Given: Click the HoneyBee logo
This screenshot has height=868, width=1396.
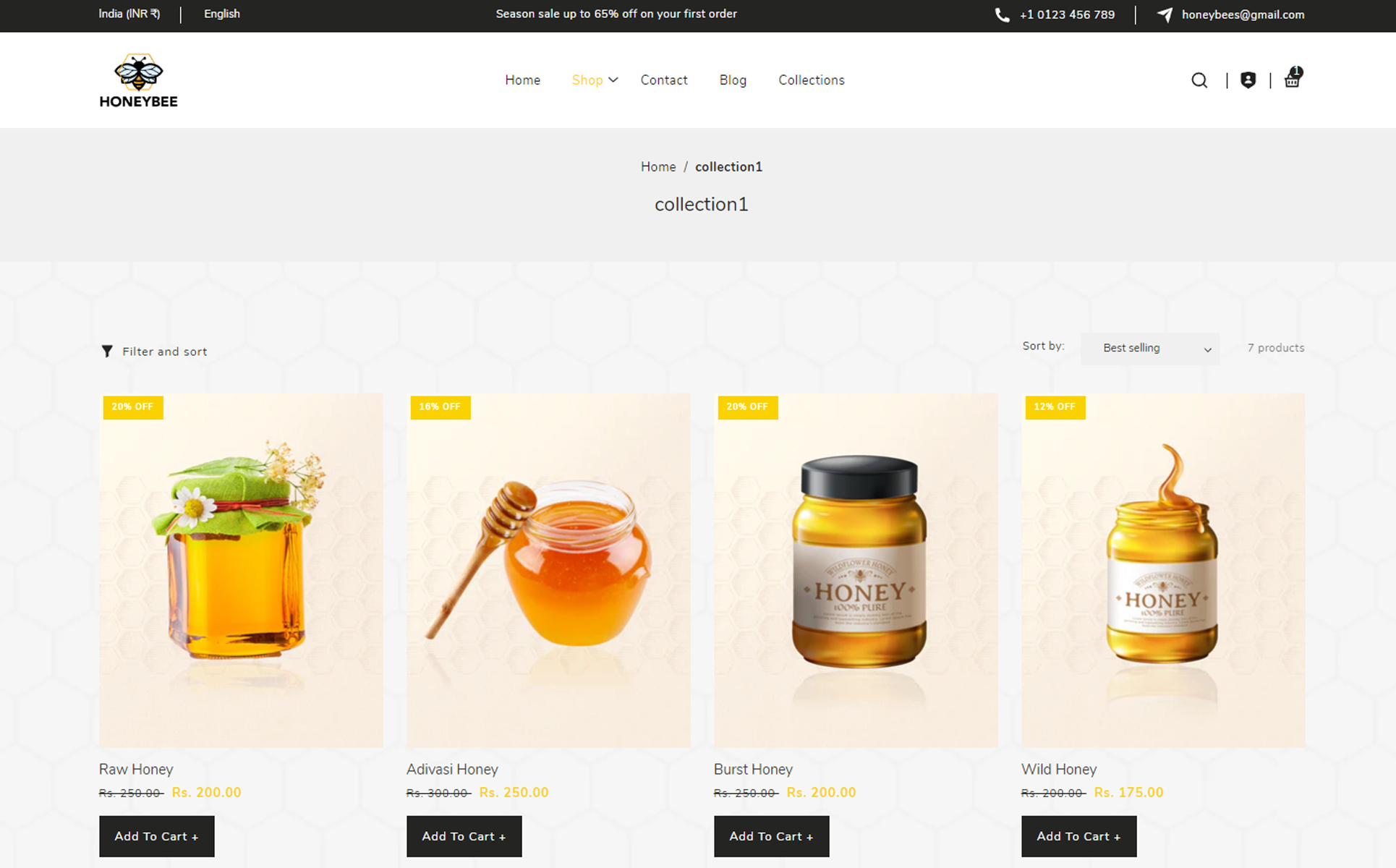Looking at the screenshot, I should click(138, 80).
